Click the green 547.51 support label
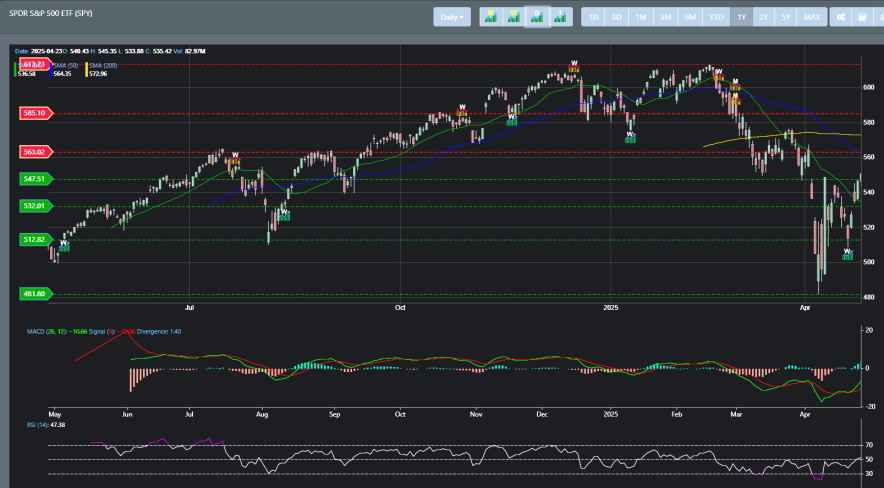The height and width of the screenshot is (488, 884). (x=36, y=179)
